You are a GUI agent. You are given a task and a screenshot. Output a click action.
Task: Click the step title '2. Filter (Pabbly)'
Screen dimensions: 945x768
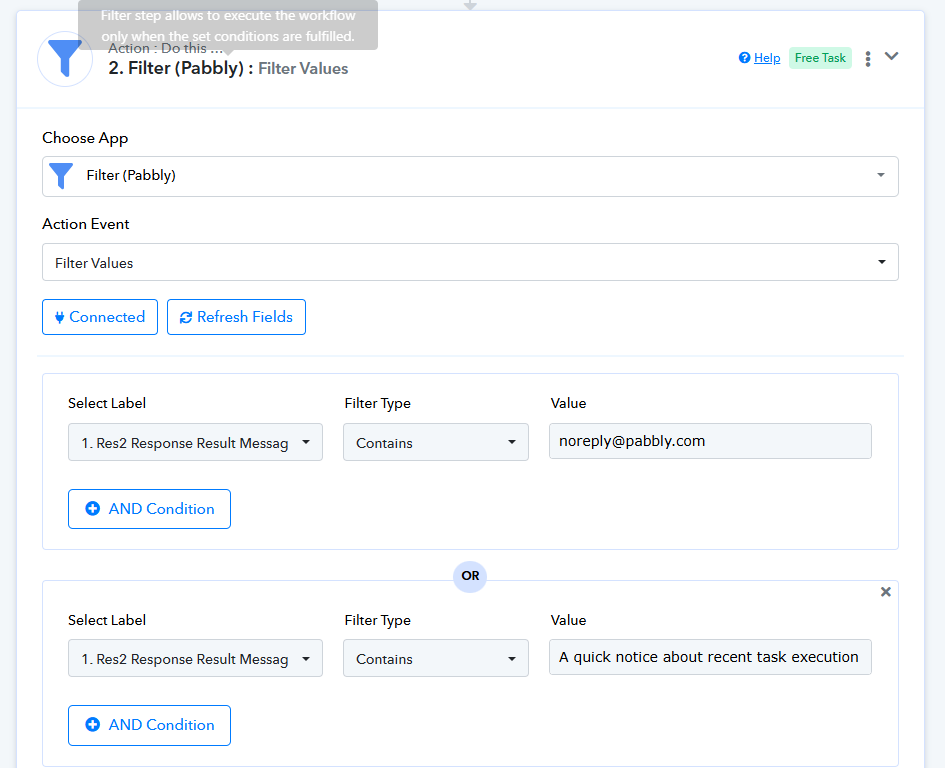(176, 68)
